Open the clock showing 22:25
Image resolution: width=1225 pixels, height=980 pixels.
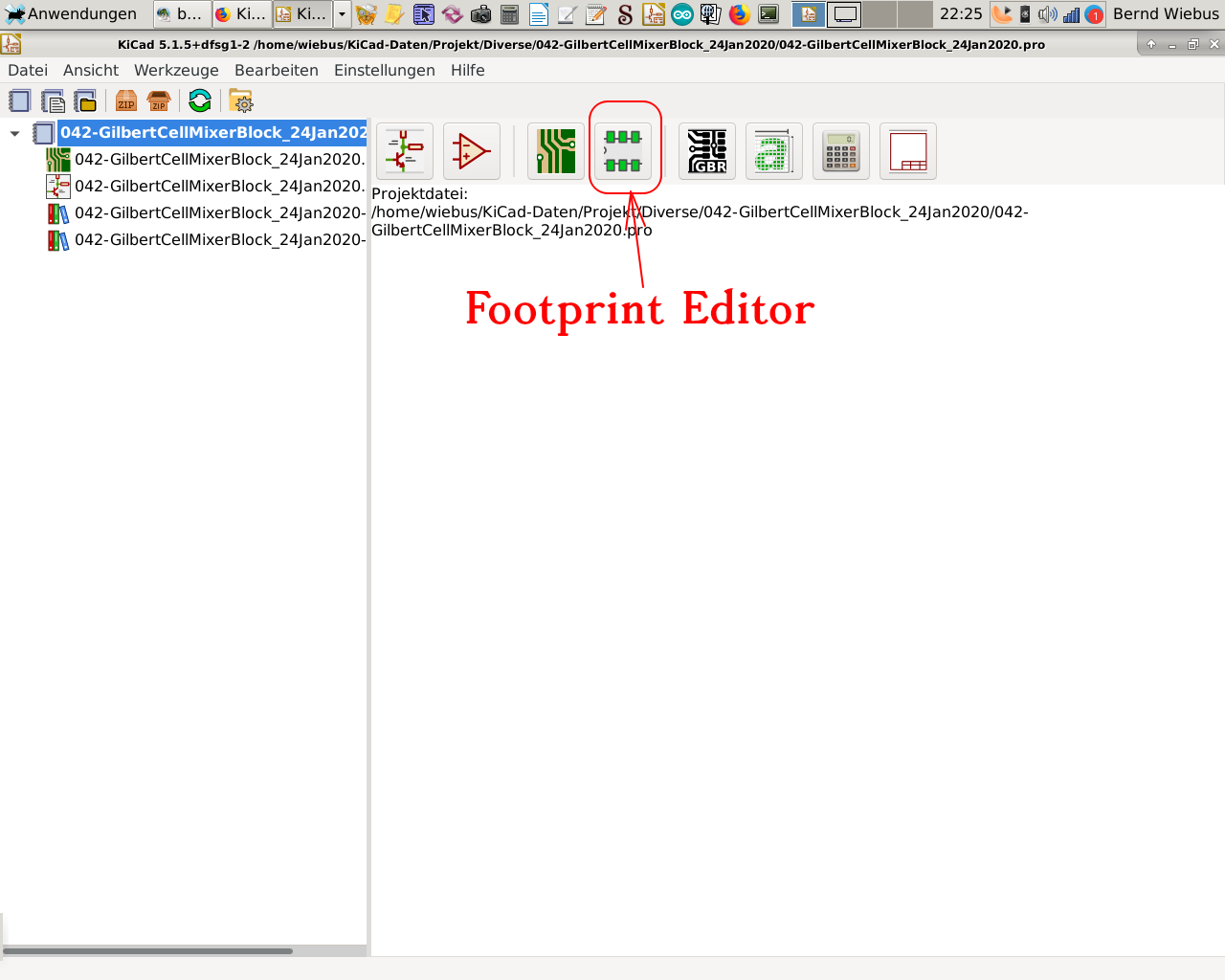(x=961, y=13)
